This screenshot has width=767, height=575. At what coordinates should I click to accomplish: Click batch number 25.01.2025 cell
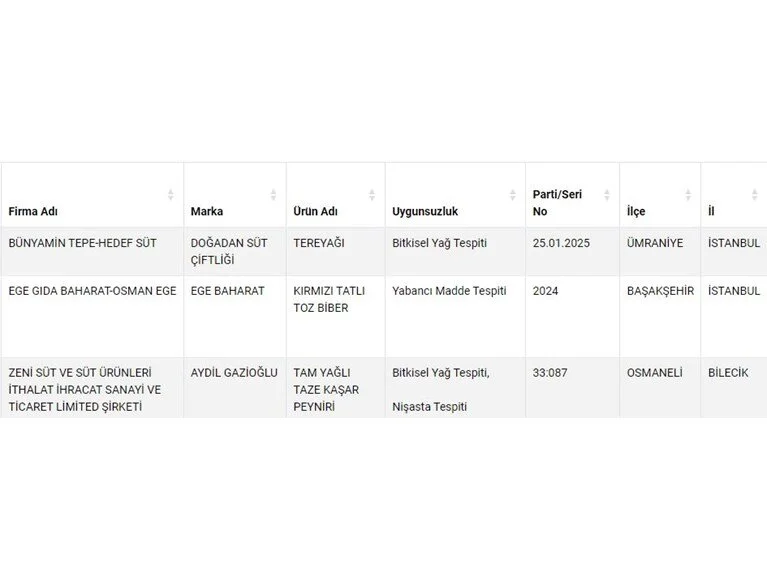point(564,243)
